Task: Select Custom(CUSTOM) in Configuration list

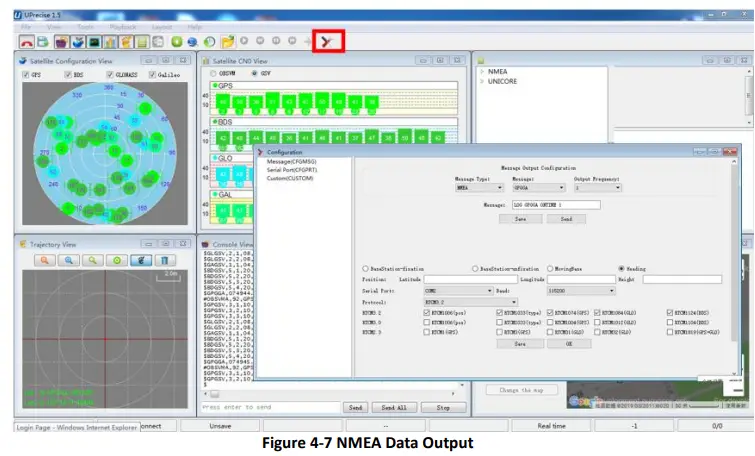Action: (290, 178)
